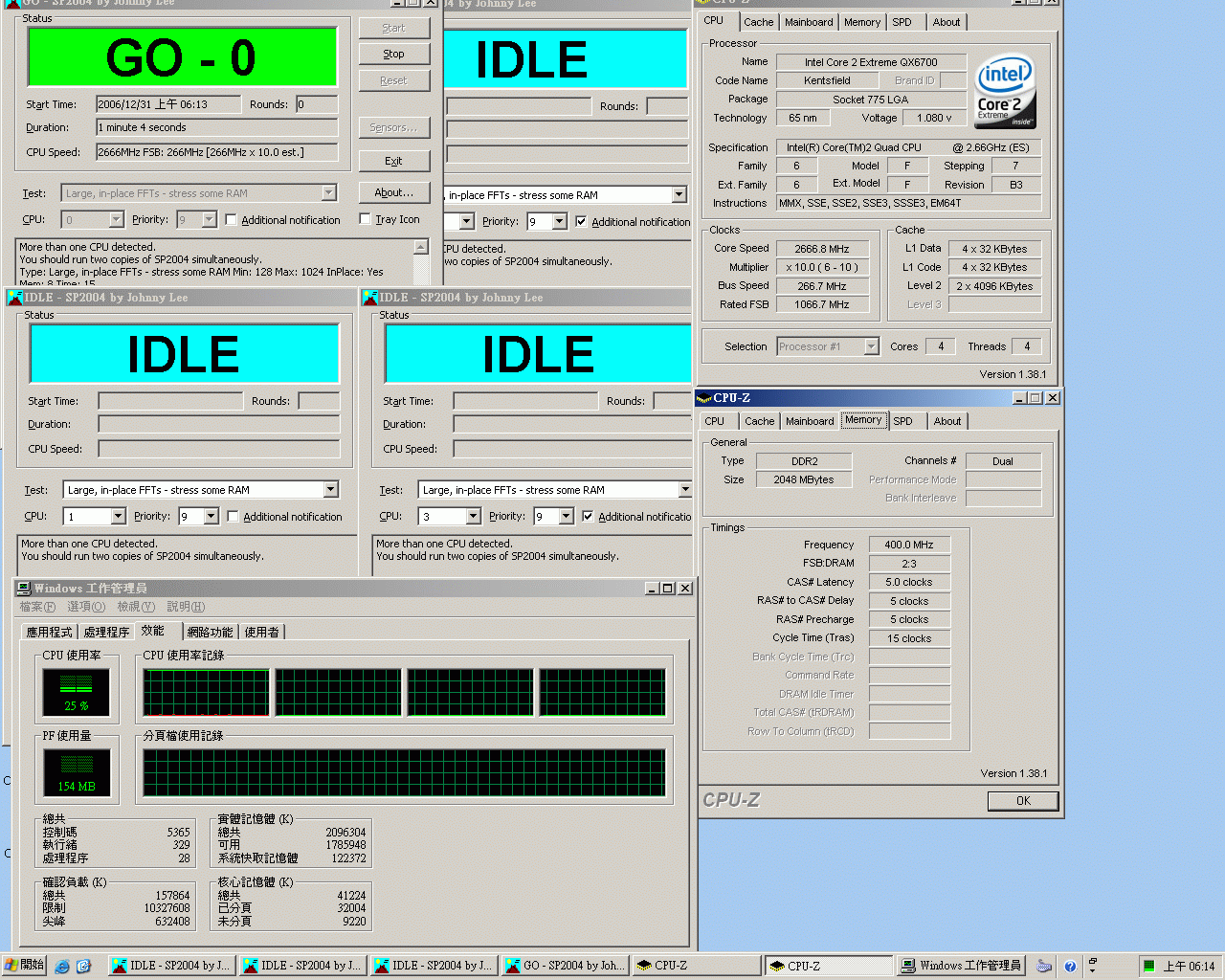Click the PF 使用量 154 MB gauge
Image resolution: width=1225 pixels, height=980 pixels.
(77, 772)
